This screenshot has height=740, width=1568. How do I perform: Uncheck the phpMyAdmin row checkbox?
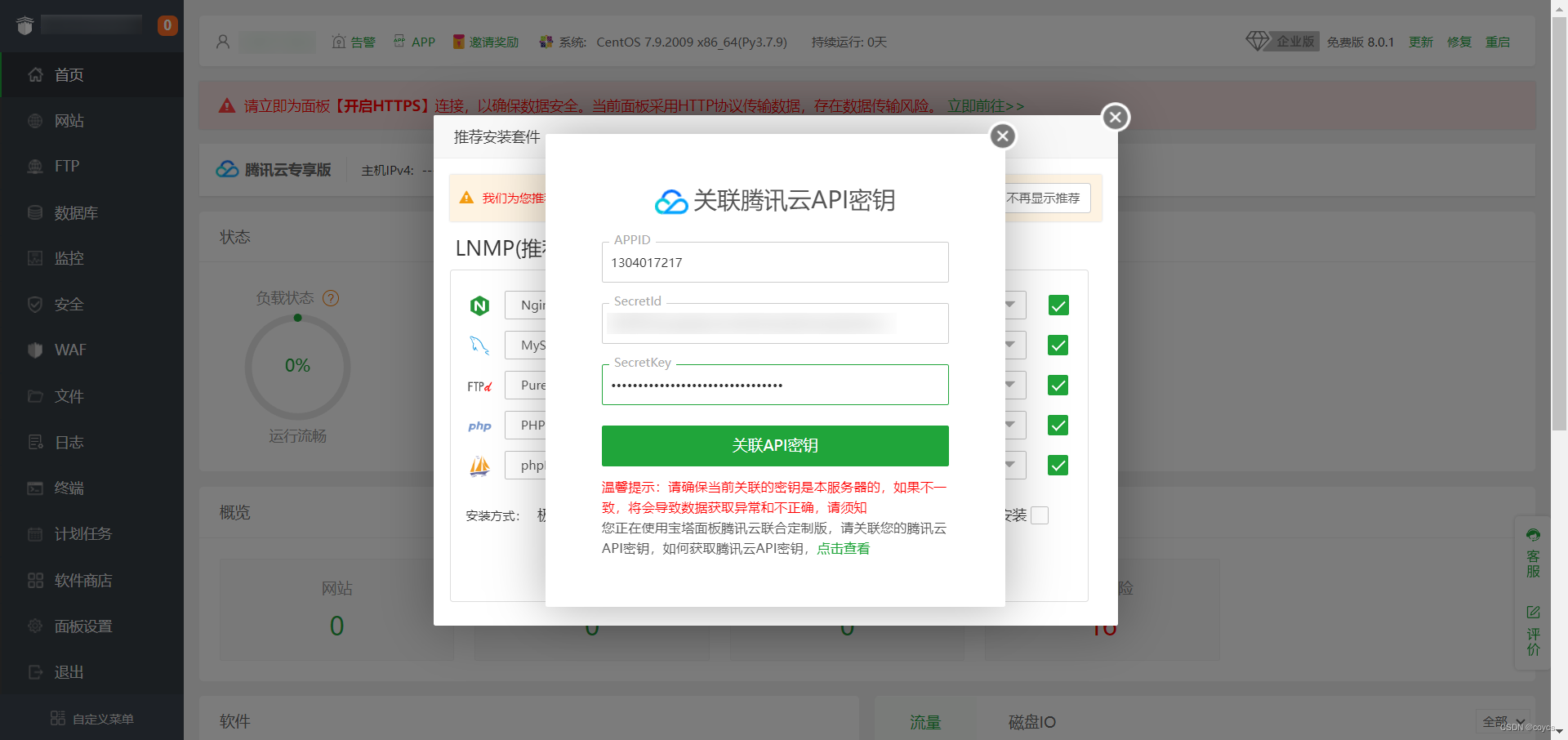[1058, 466]
